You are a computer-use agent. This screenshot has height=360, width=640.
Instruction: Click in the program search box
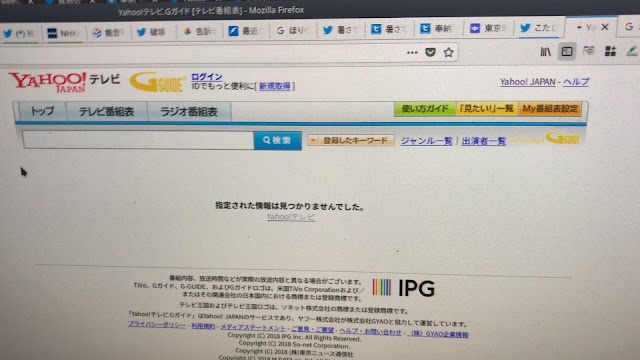coord(138,140)
